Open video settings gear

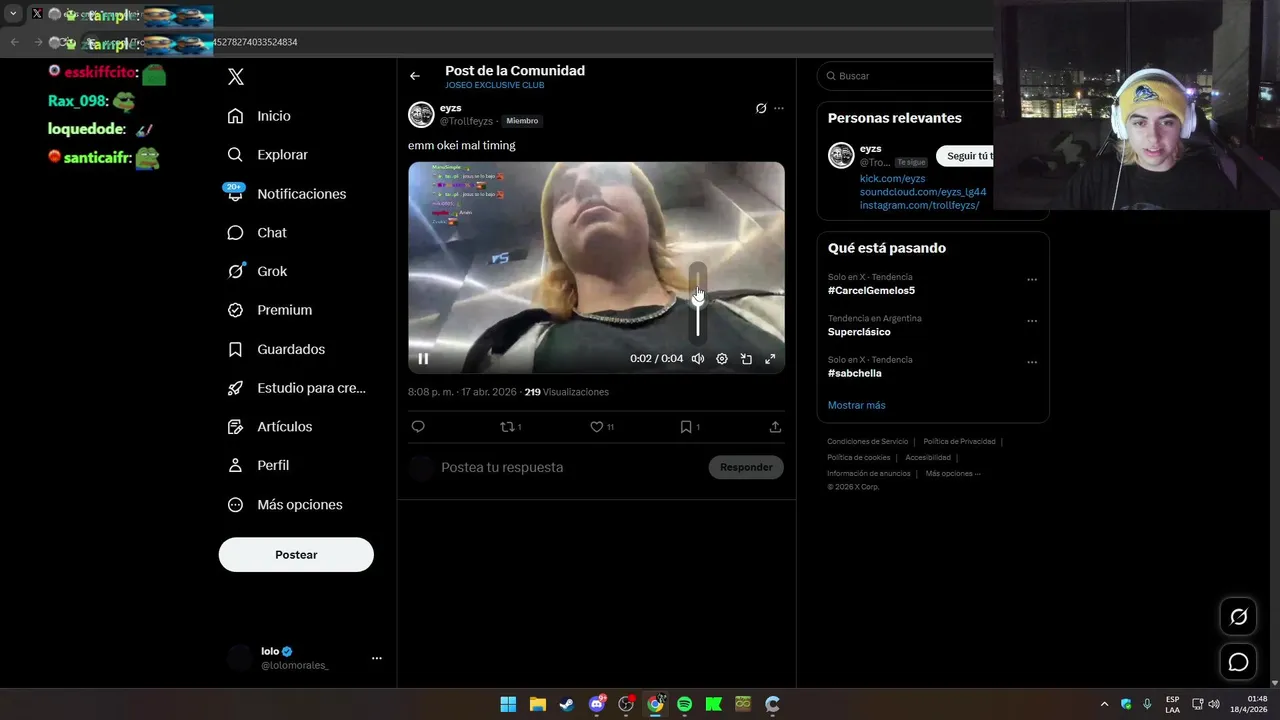(722, 359)
